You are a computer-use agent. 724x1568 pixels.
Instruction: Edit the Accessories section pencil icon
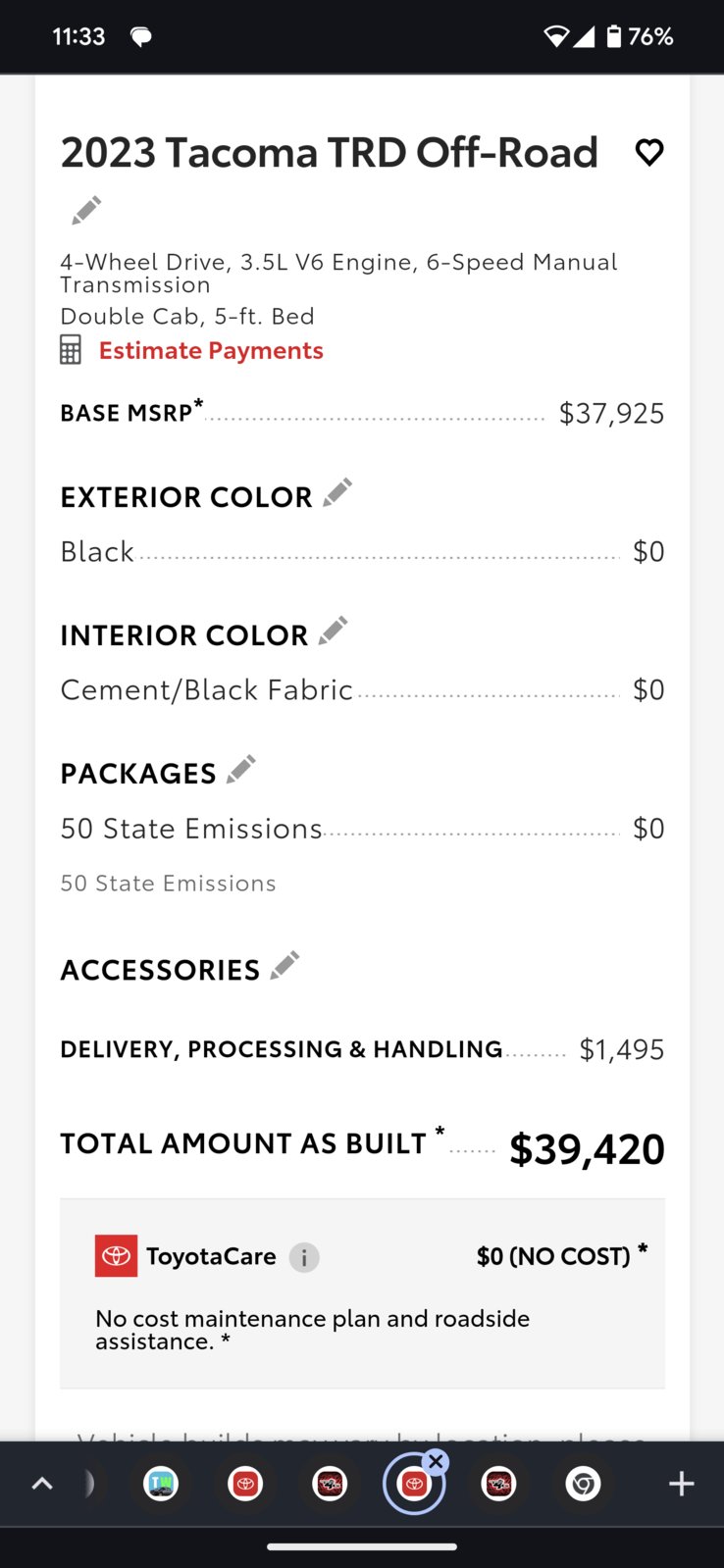click(284, 966)
